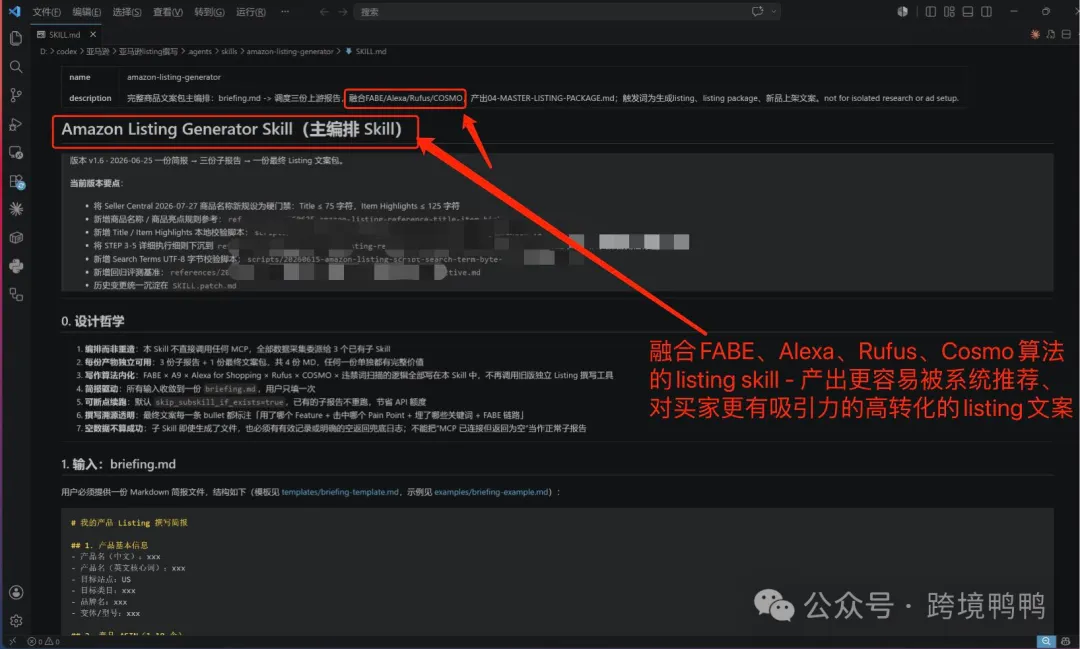
Task: Expand the chat dropdown arrow next to the search bar
Action: click(773, 12)
